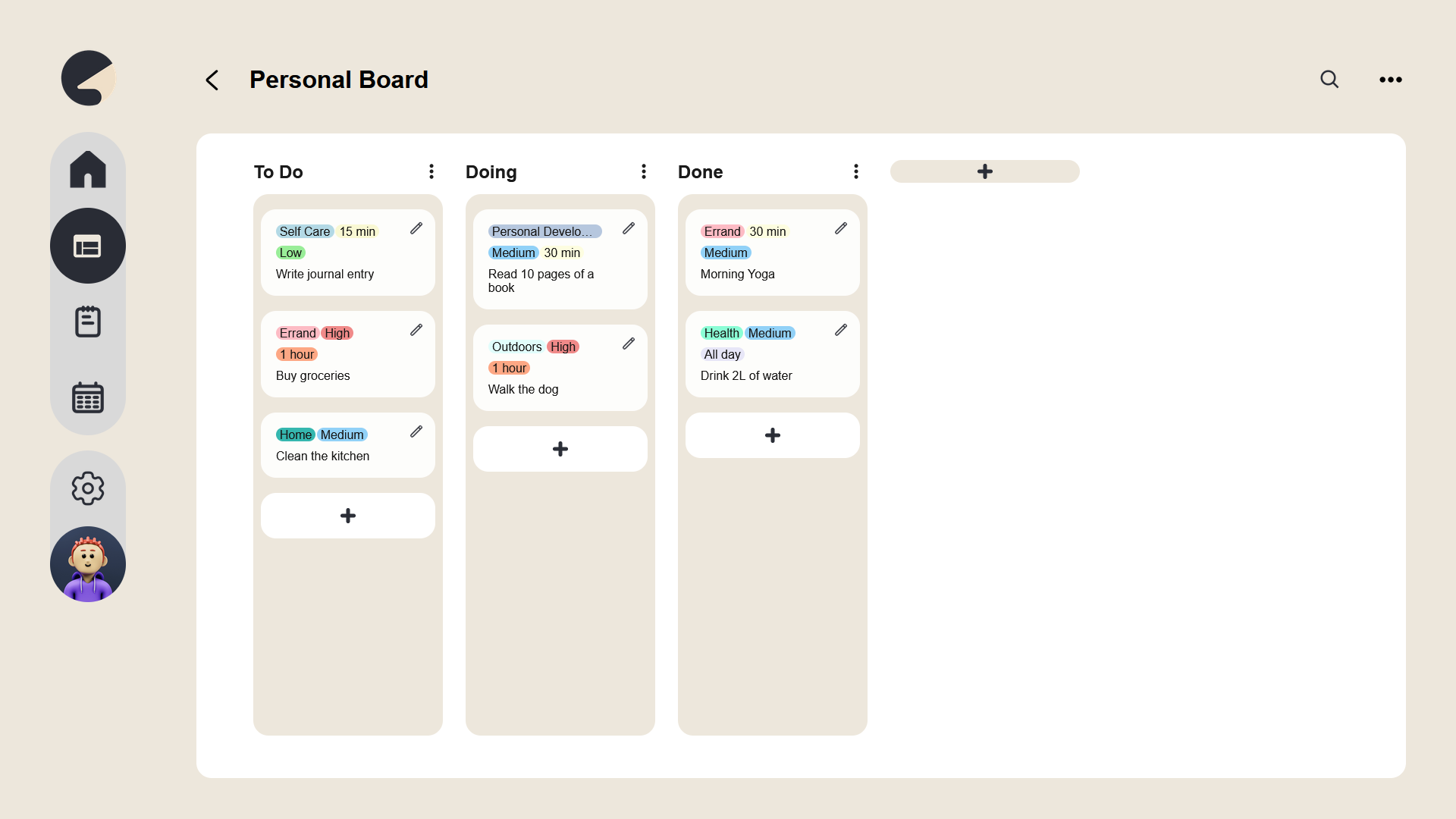The height and width of the screenshot is (819, 1456).
Task: Edit the Buy groceries card
Action: (x=416, y=330)
